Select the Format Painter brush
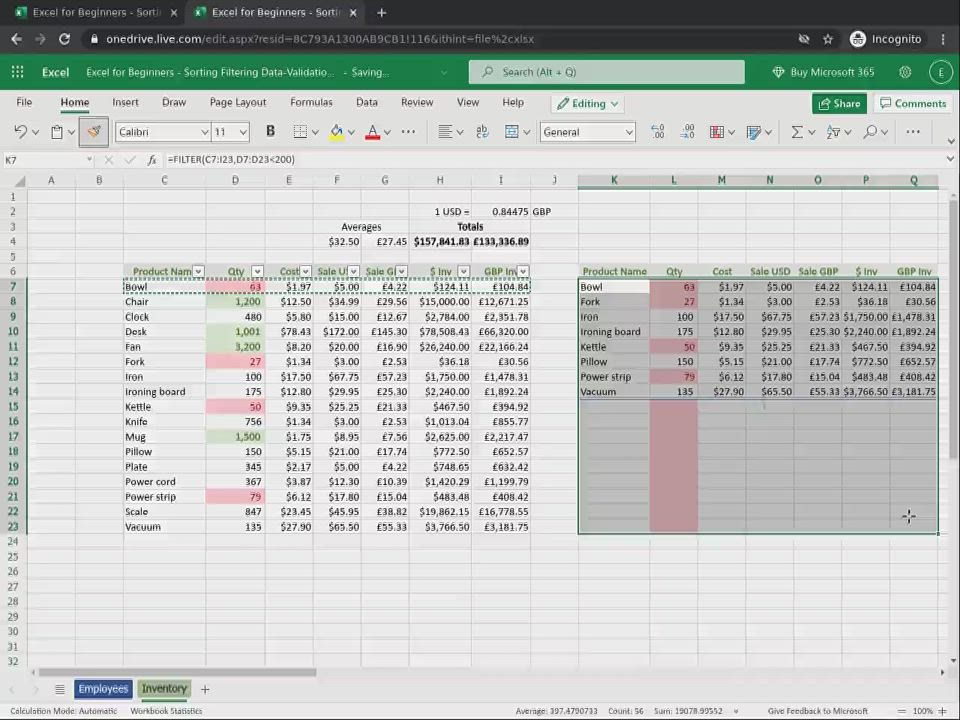 pyautogui.click(x=94, y=132)
